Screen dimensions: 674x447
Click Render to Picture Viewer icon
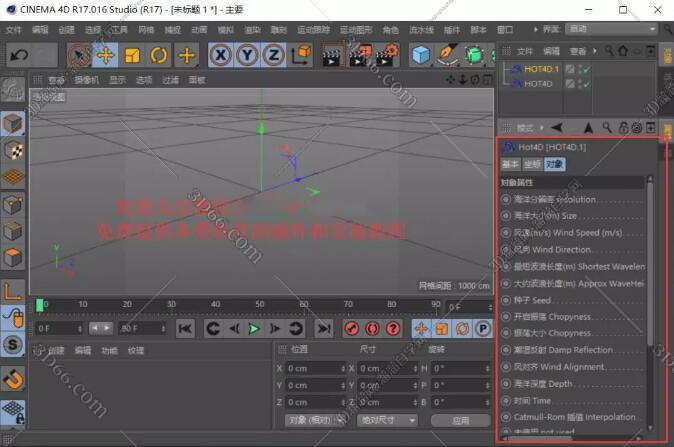click(359, 55)
